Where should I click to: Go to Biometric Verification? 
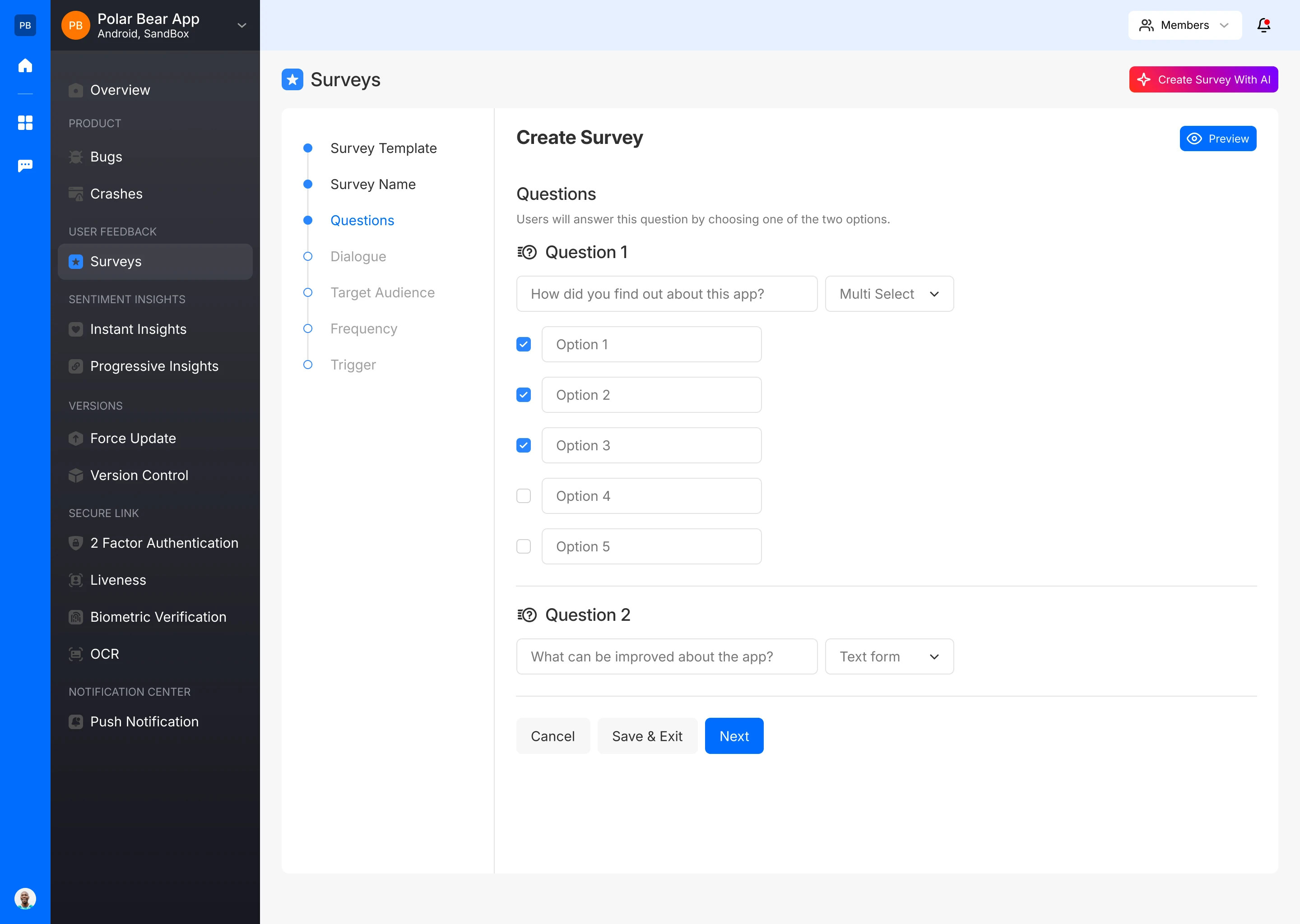(158, 617)
